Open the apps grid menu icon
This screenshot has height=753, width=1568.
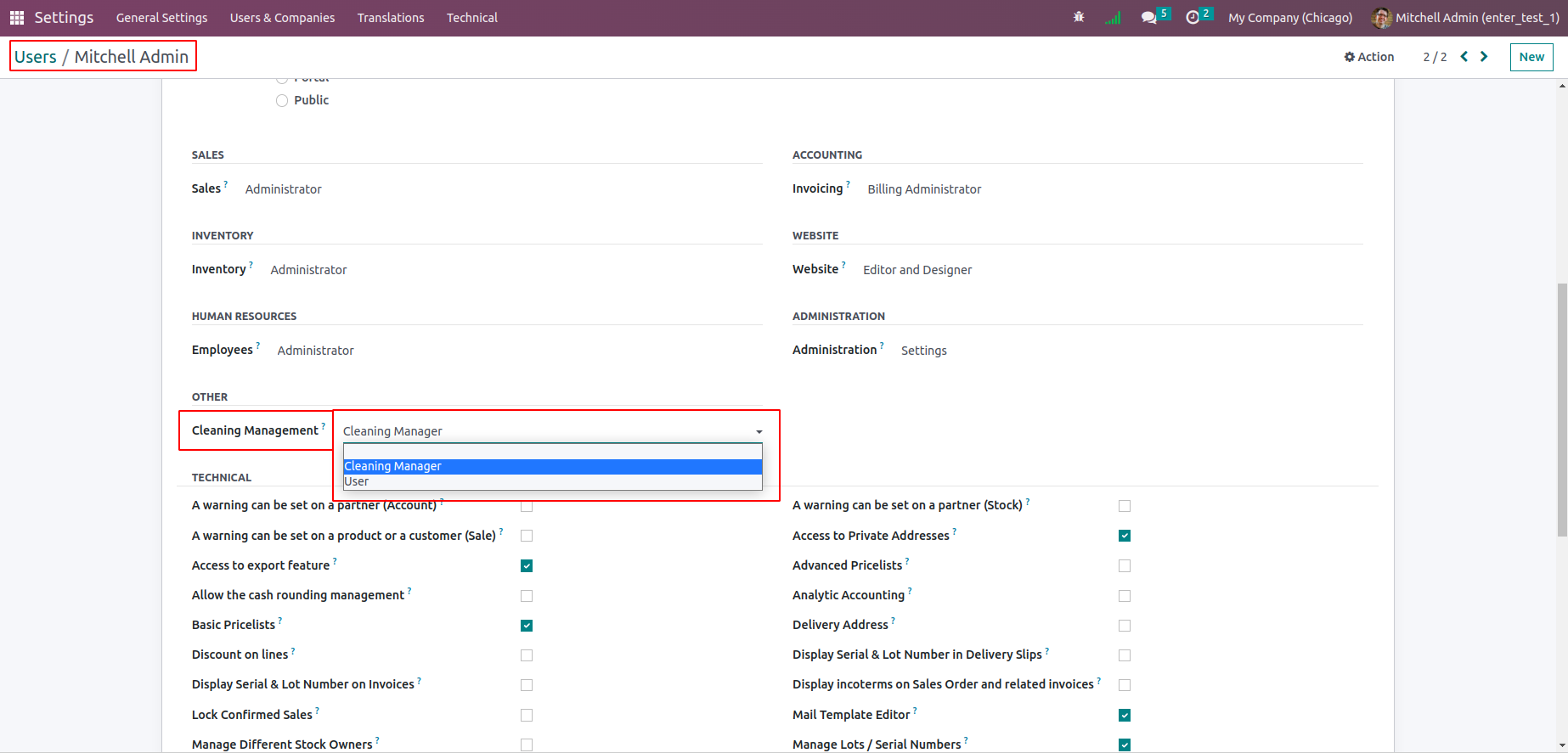click(x=17, y=18)
